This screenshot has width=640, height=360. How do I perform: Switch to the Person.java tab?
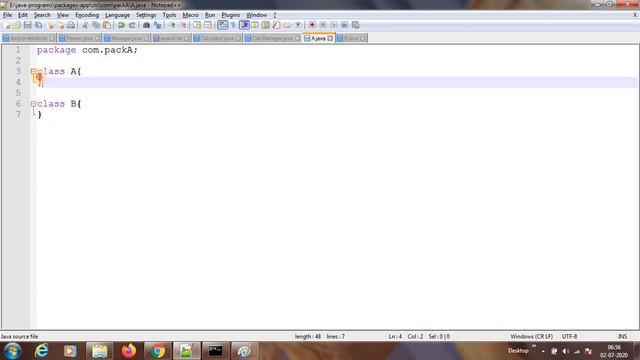click(79, 38)
